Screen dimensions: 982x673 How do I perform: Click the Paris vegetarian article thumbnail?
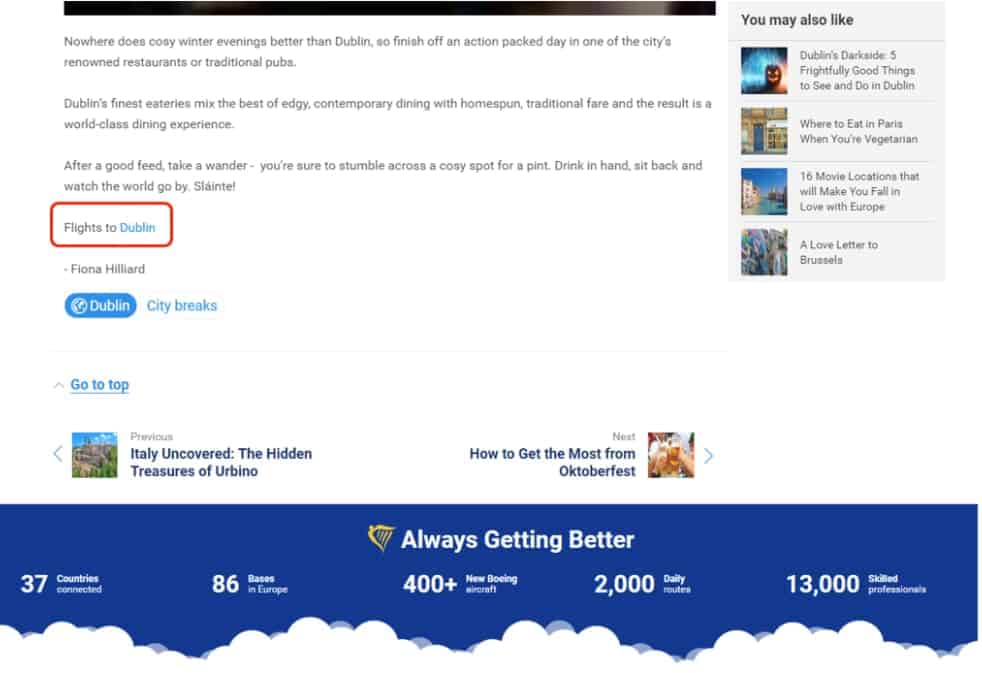coord(764,131)
